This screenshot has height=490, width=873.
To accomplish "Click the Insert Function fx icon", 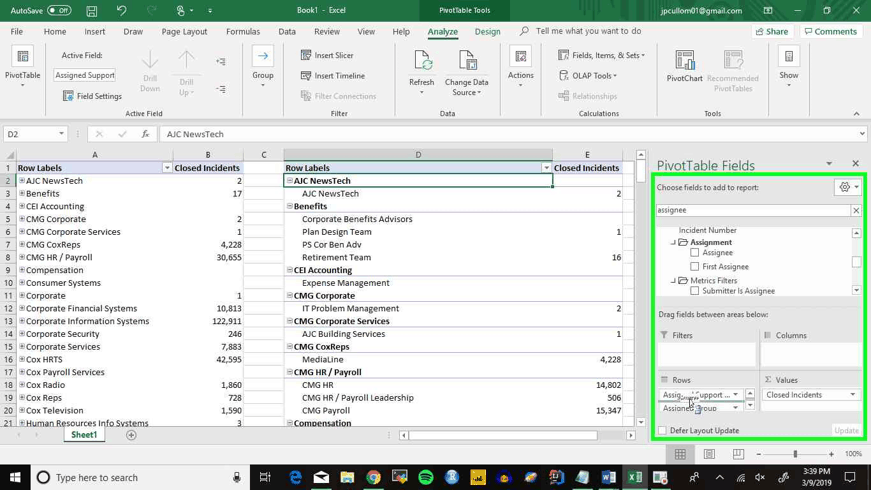I will [145, 134].
